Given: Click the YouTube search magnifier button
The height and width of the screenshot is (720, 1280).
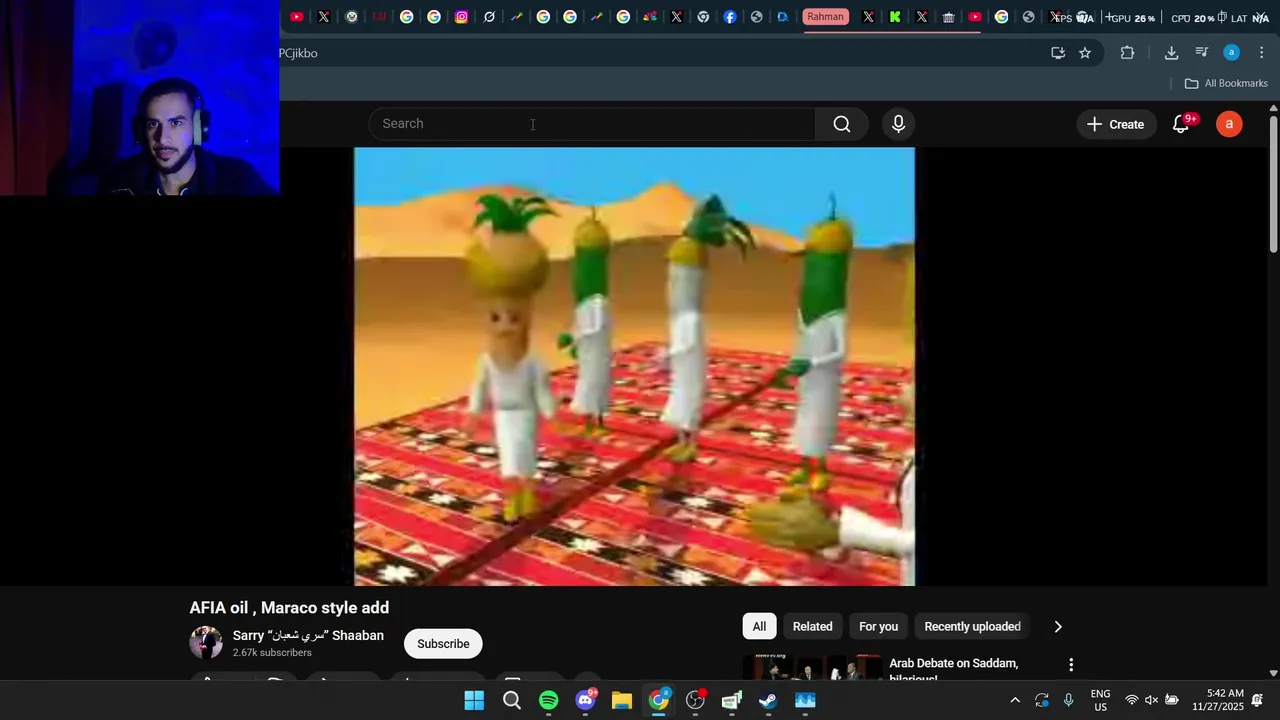Looking at the screenshot, I should [x=842, y=124].
